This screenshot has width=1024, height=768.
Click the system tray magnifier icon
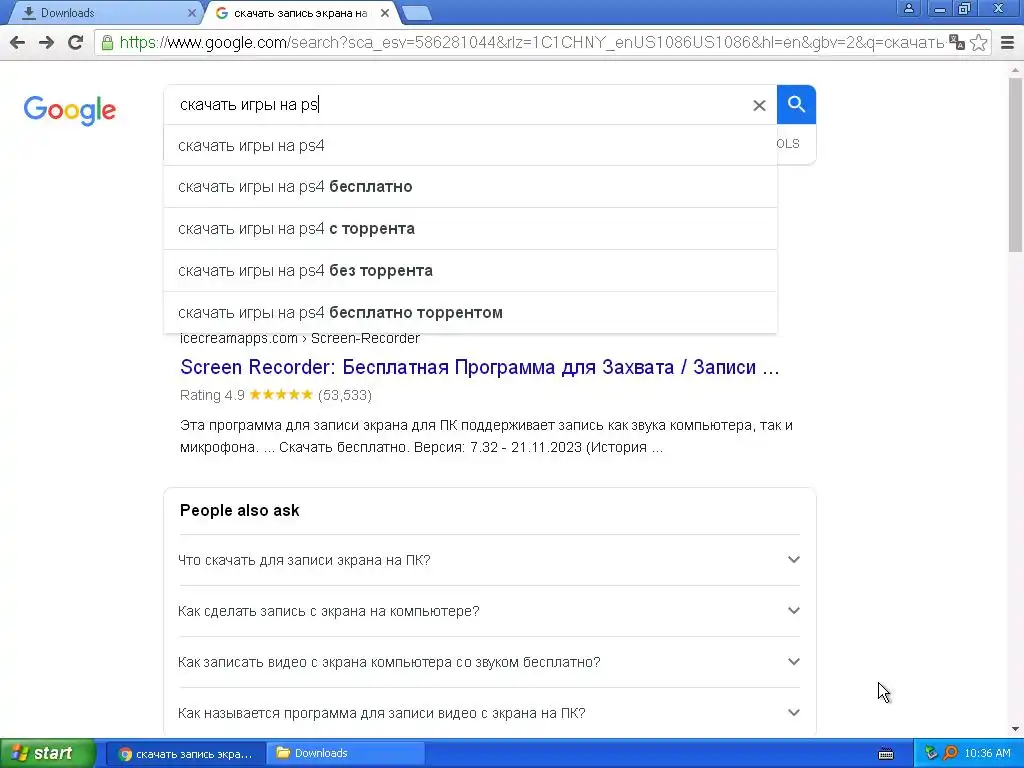click(950, 753)
